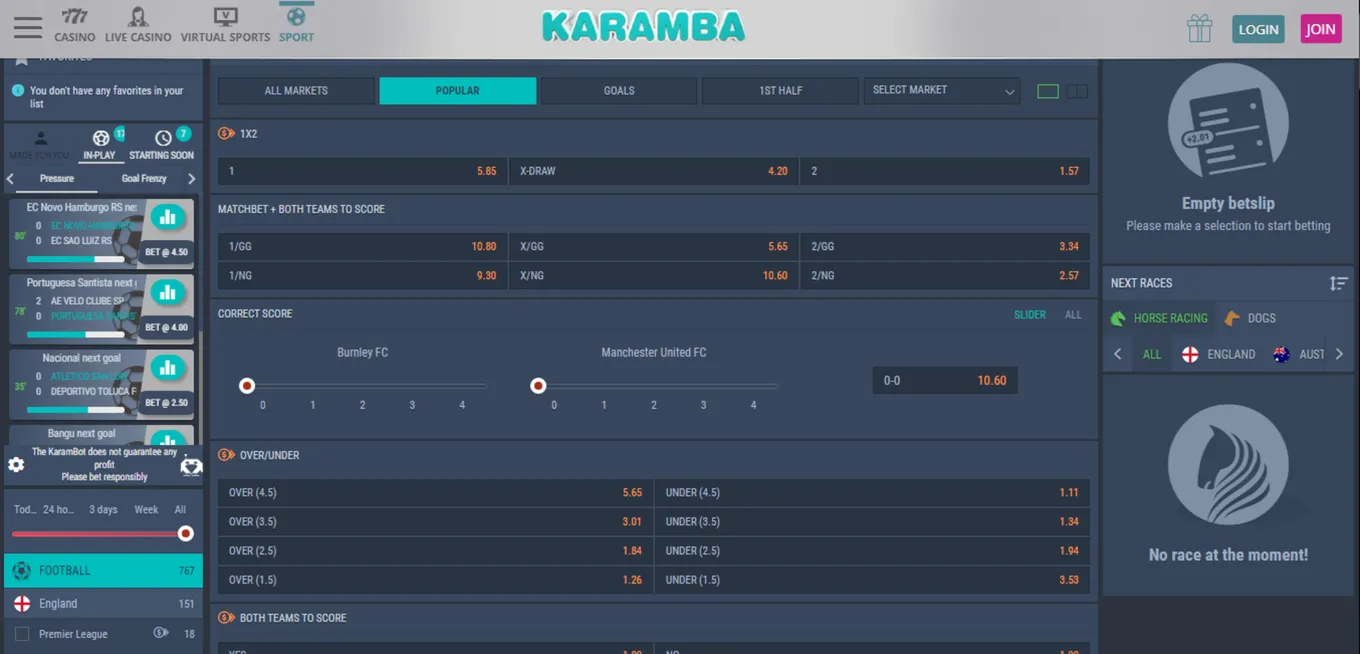Screen dimensions: 1360x654
Task: Tick the Premier League checkbox
Action: pyautogui.click(x=22, y=634)
